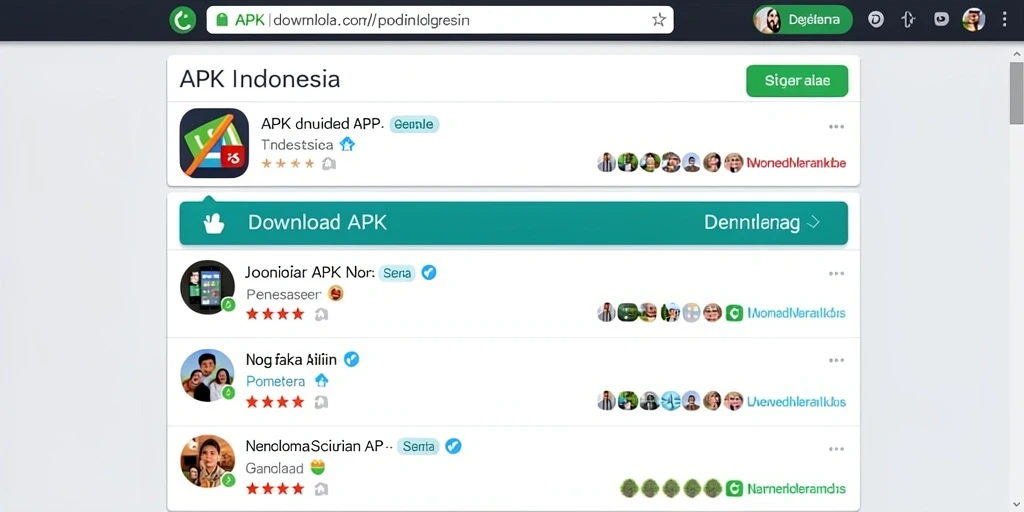
Task: Bookmark page with the star icon
Action: (659, 20)
